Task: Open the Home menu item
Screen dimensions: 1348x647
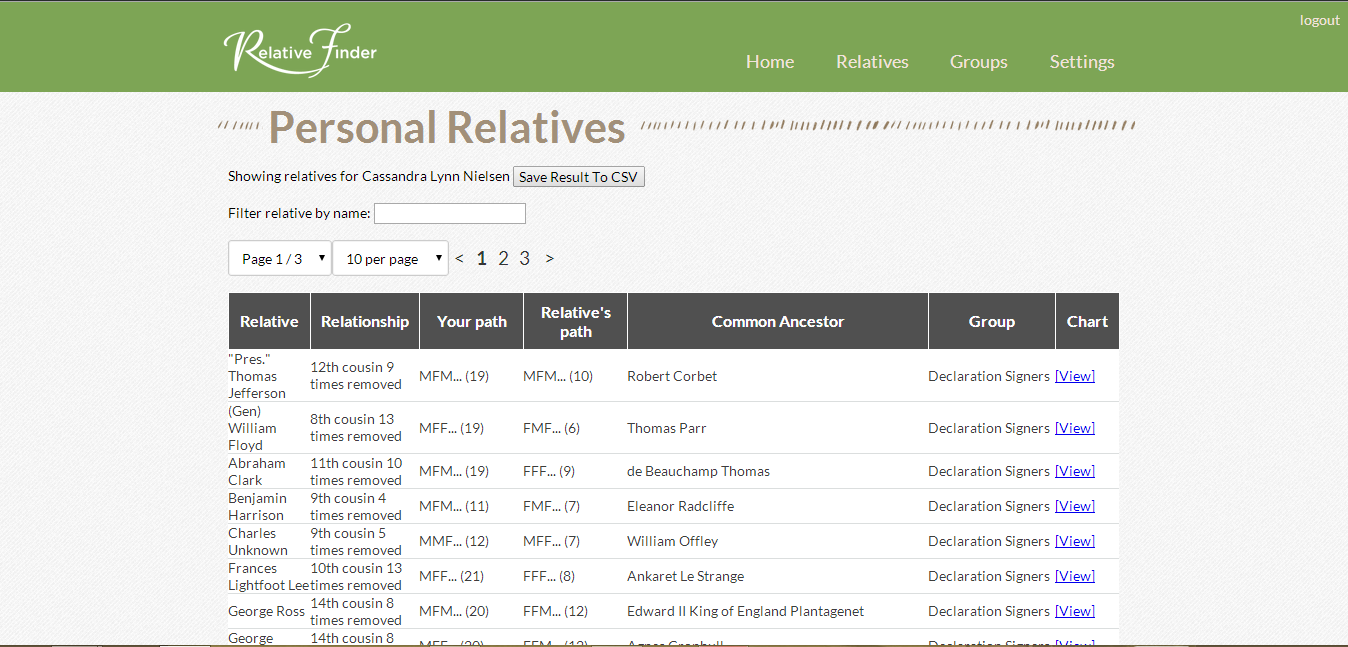Action: 770,62
